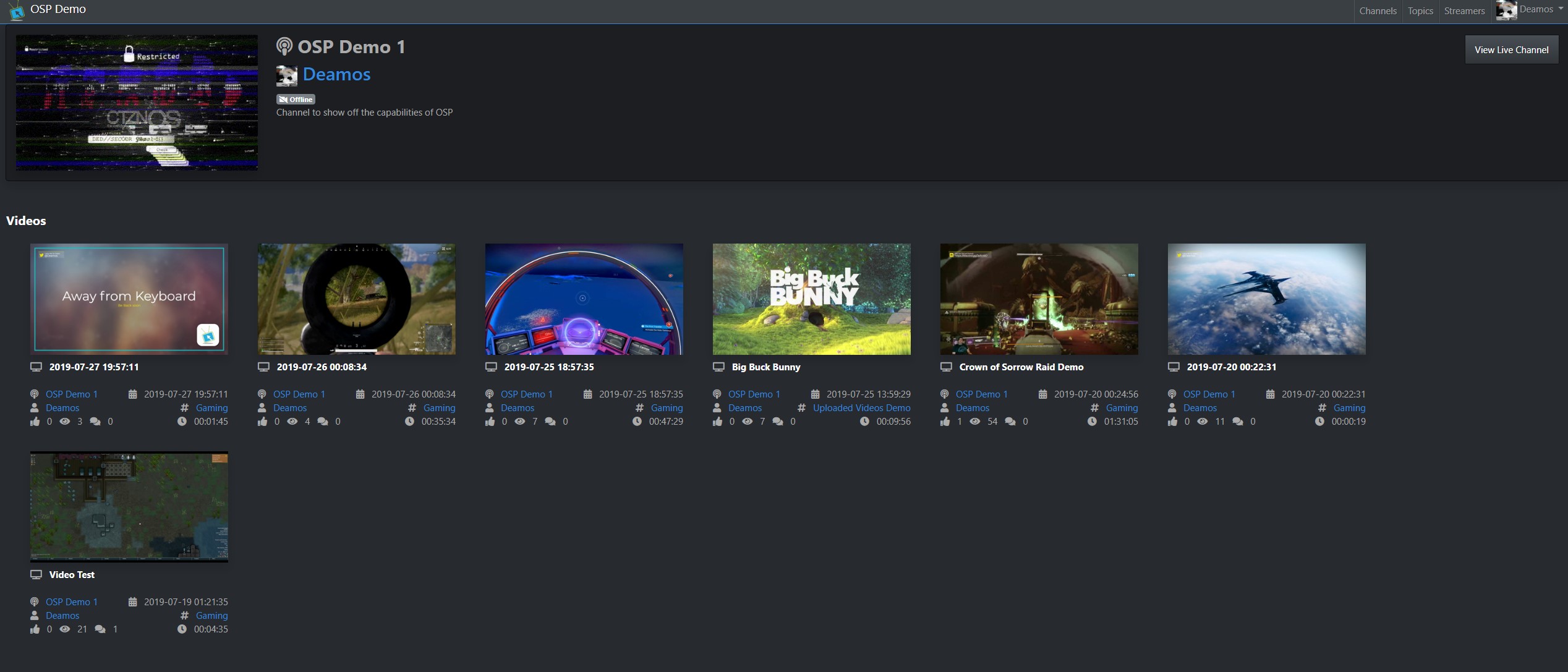Click Deamos avatar image in channel header
Image resolution: width=1568 pixels, height=672 pixels.
click(x=287, y=75)
